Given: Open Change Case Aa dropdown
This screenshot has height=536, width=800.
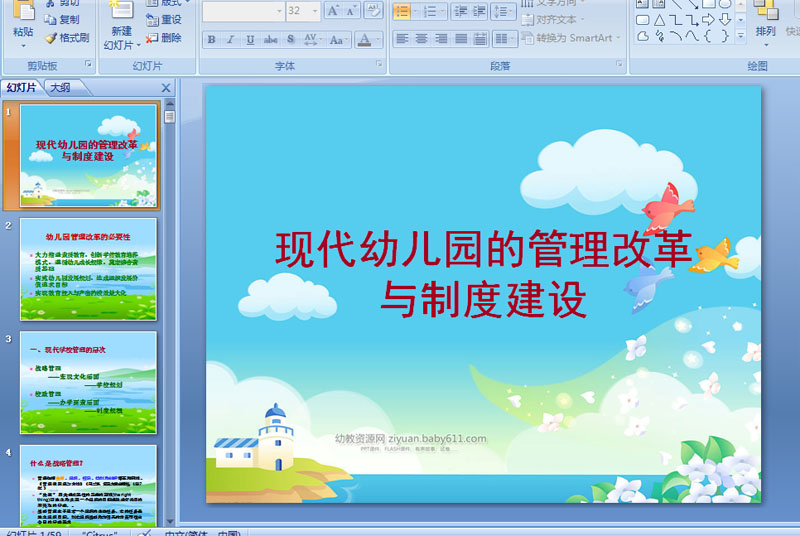Looking at the screenshot, I should click(338, 39).
